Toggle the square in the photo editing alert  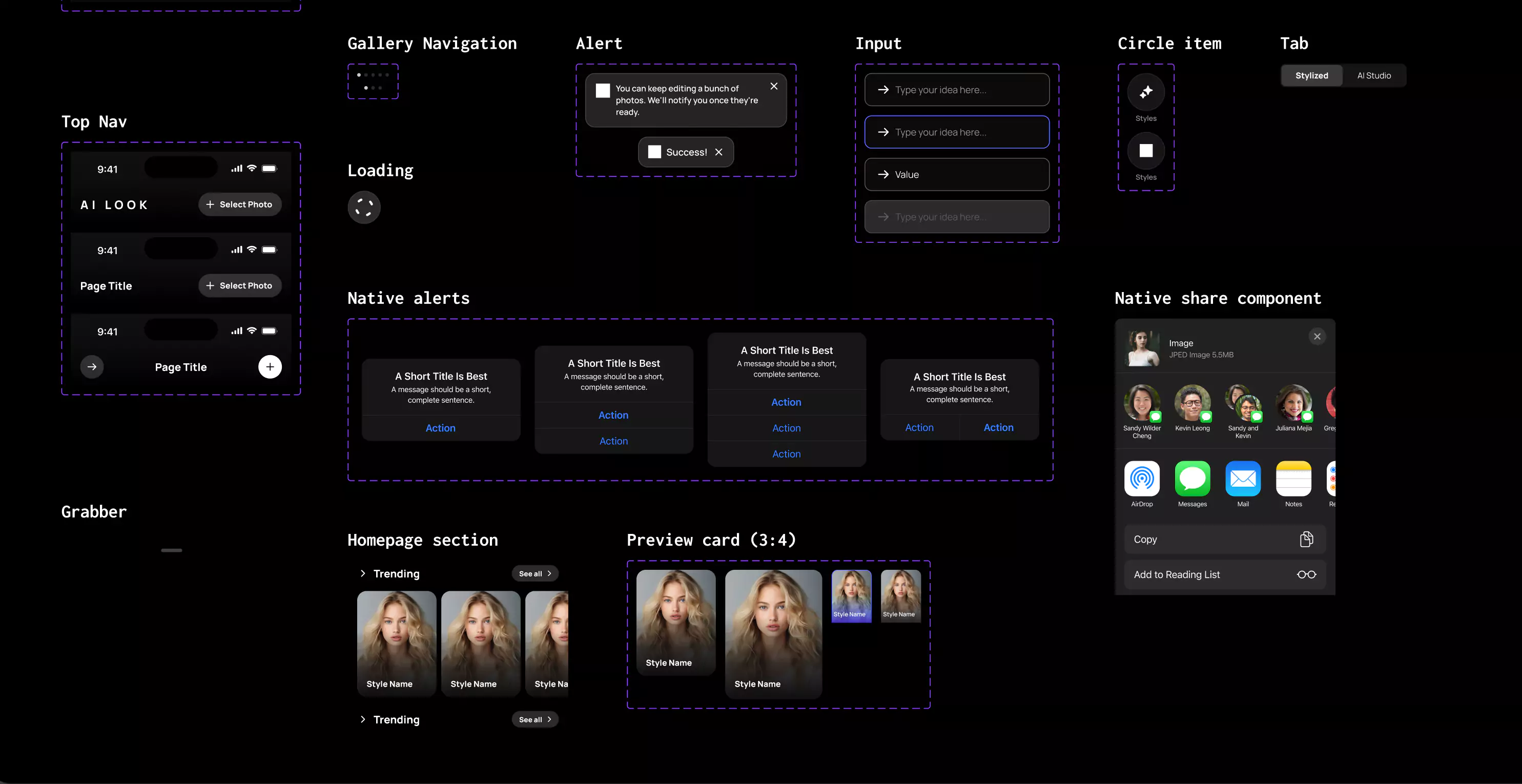(x=603, y=90)
